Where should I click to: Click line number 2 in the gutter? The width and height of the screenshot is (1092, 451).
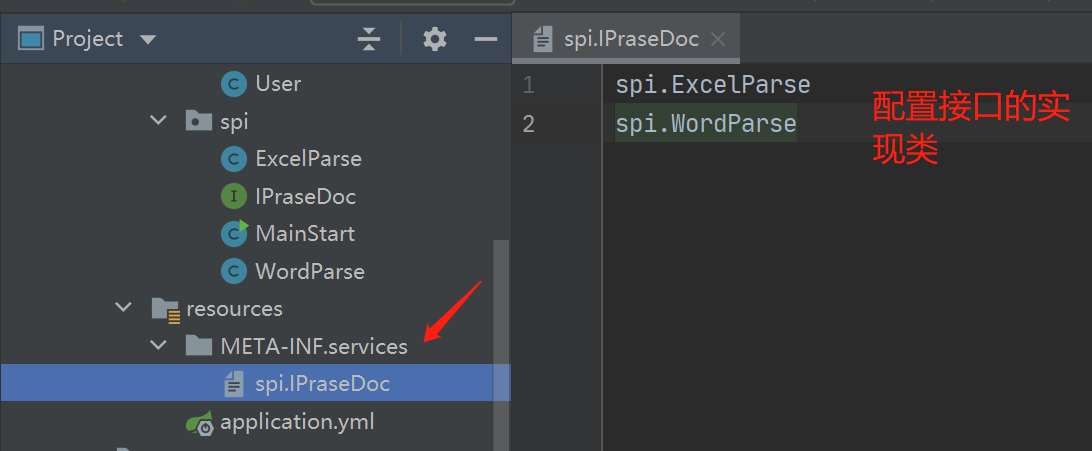tap(529, 124)
